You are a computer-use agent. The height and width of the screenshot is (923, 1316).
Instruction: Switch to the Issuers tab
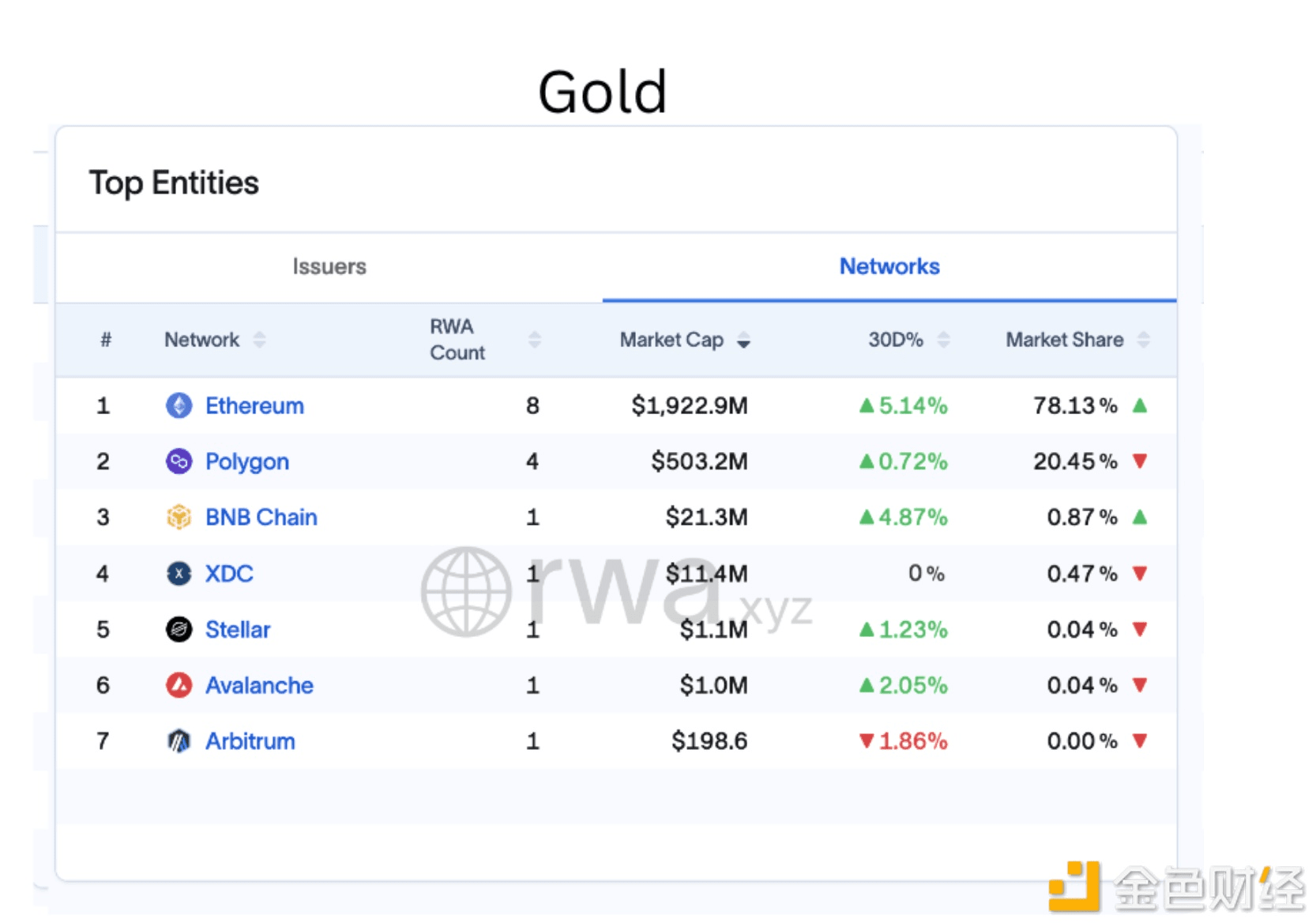pos(329,266)
